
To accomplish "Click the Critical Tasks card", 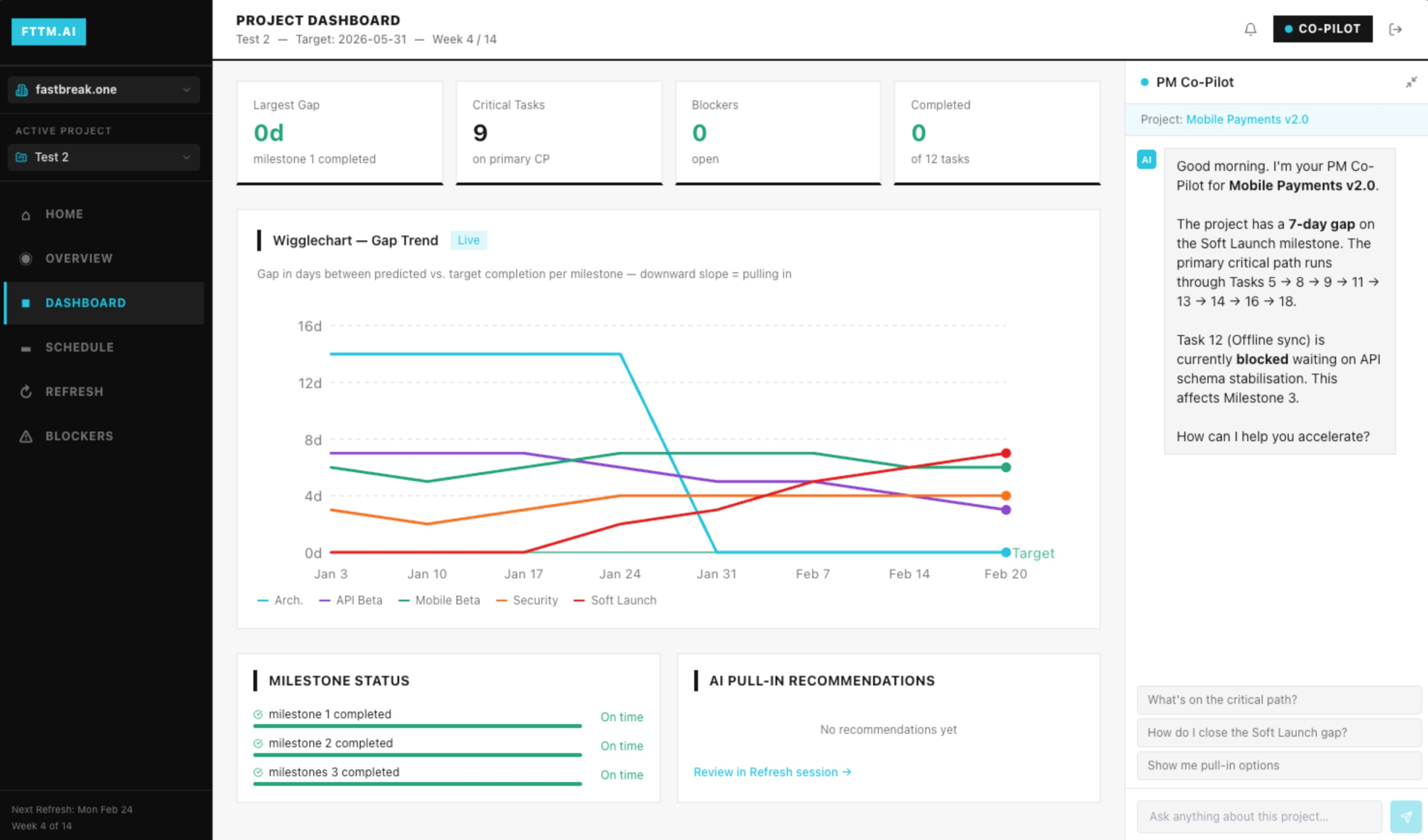I will tap(559, 132).
